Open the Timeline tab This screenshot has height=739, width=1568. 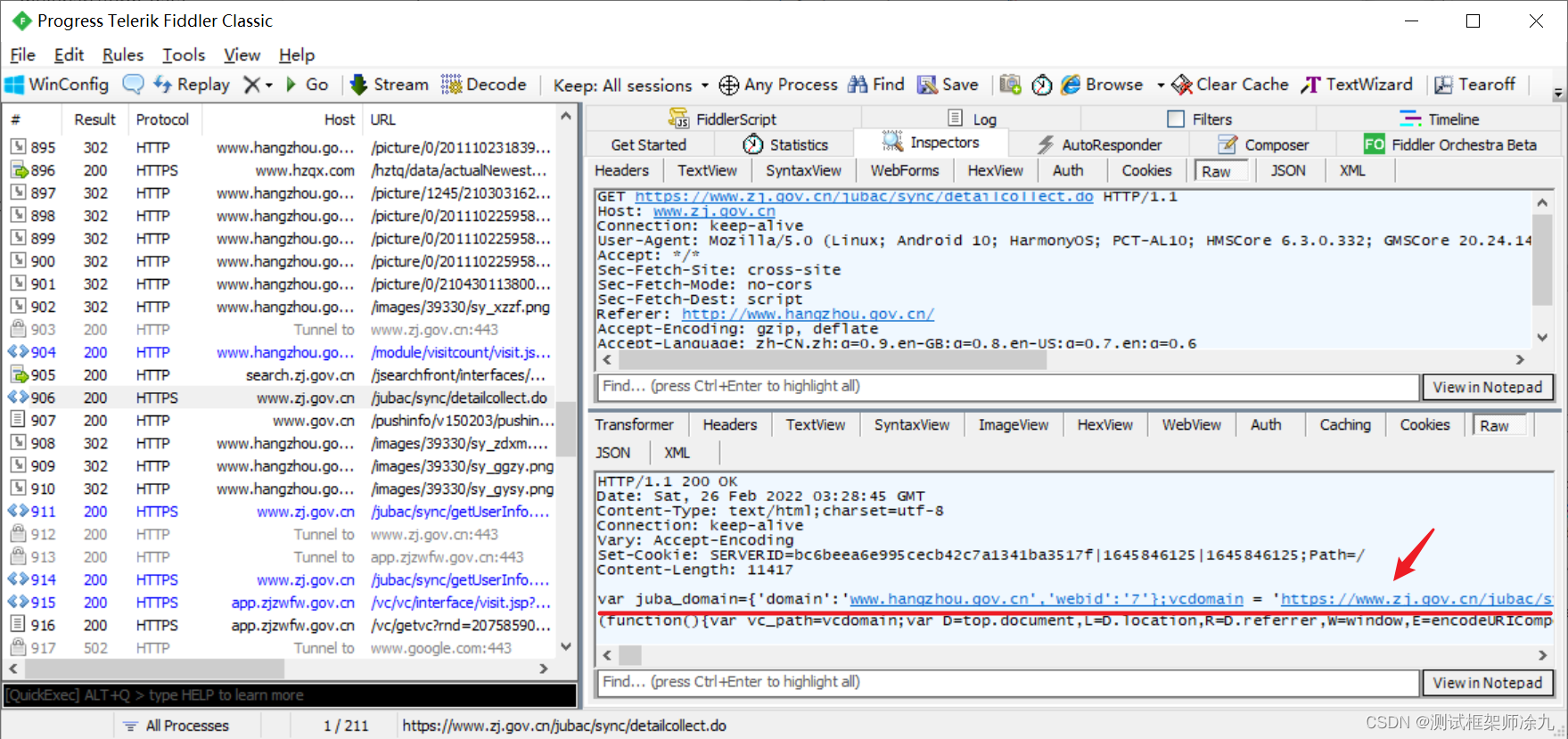point(1440,119)
